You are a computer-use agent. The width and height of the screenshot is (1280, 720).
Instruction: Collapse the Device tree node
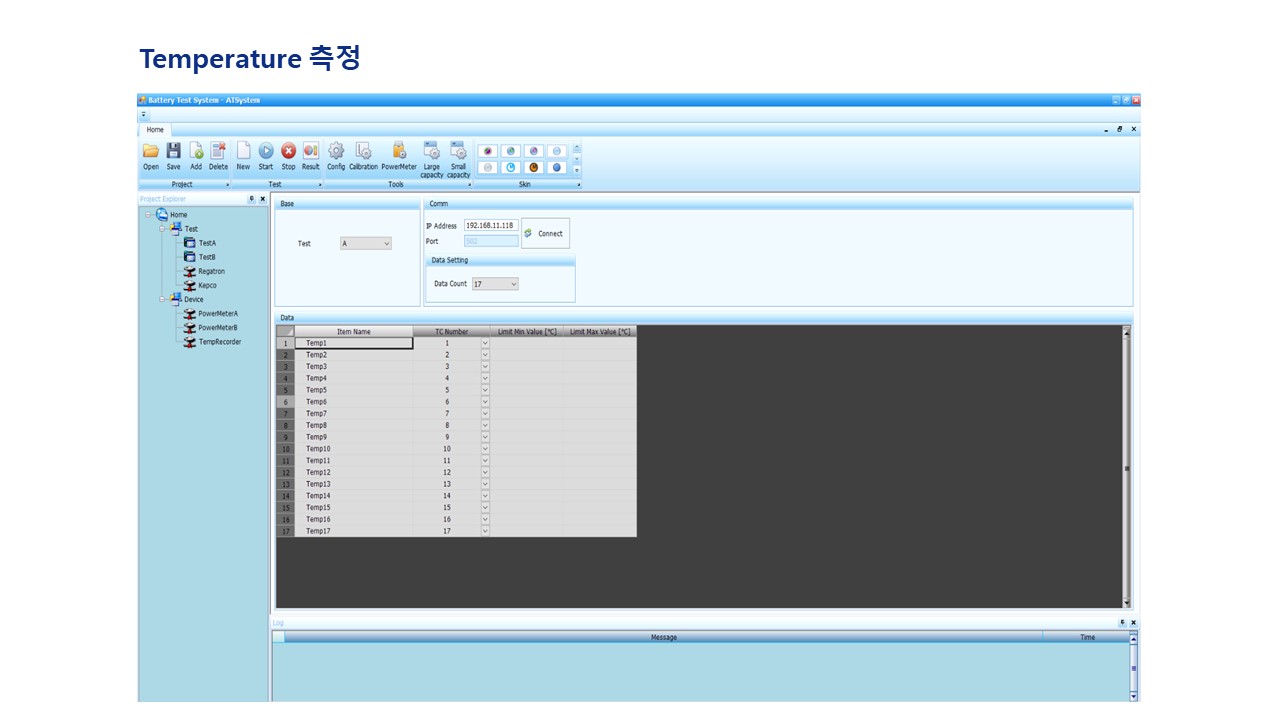tap(162, 299)
